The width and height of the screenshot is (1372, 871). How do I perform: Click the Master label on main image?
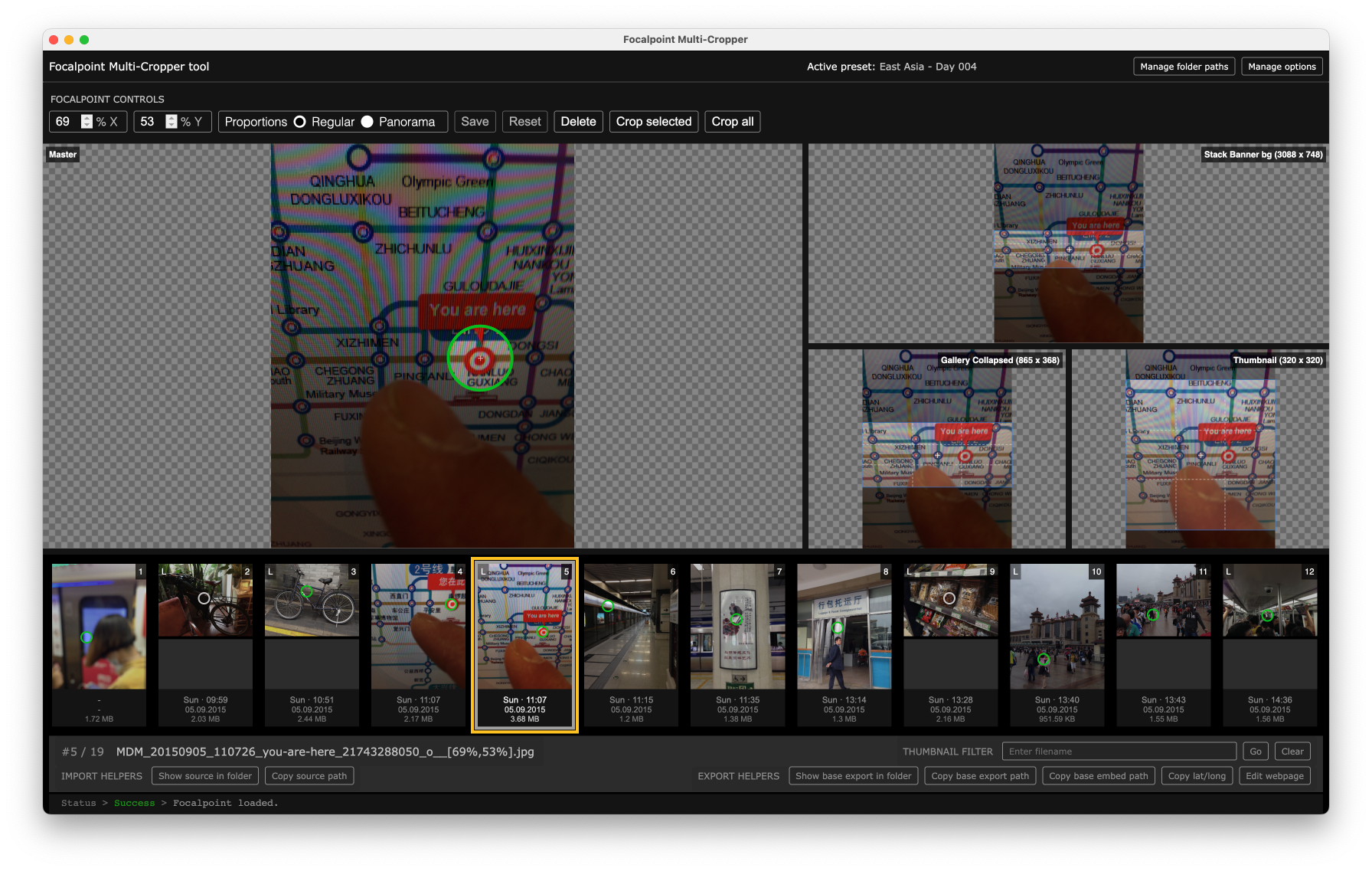pos(63,155)
